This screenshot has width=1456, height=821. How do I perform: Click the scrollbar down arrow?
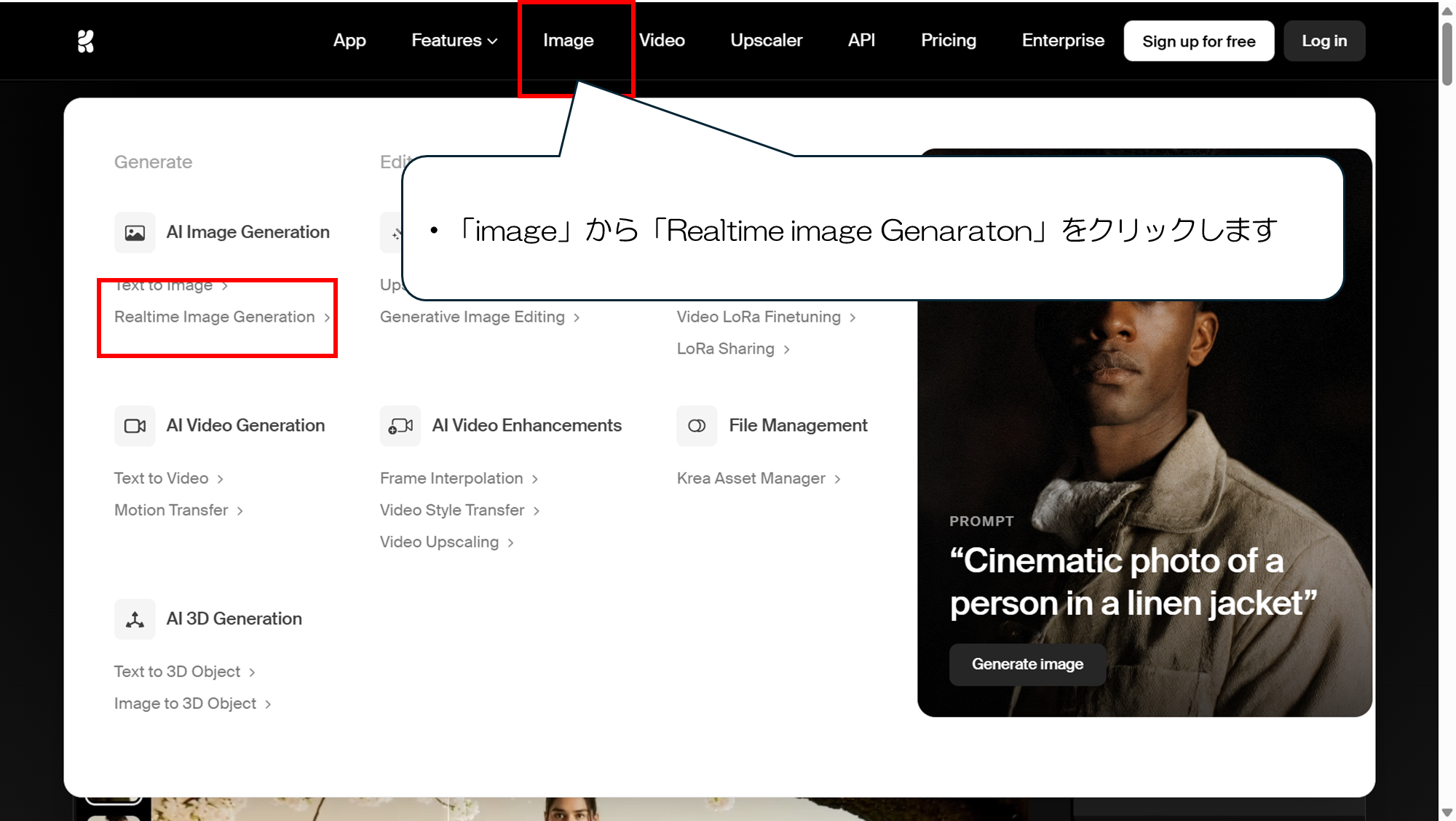click(x=1447, y=813)
